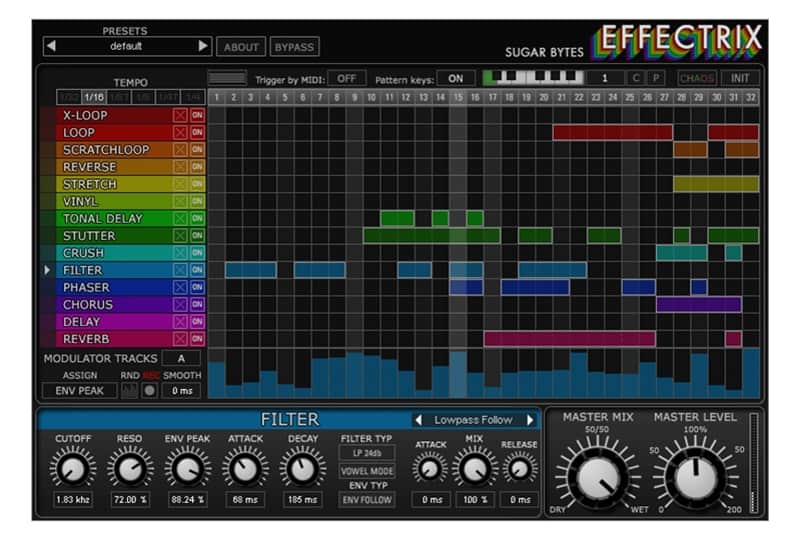Toggle Trigger by MIDI OFF switch
This screenshot has width=800, height=533.
pos(346,79)
